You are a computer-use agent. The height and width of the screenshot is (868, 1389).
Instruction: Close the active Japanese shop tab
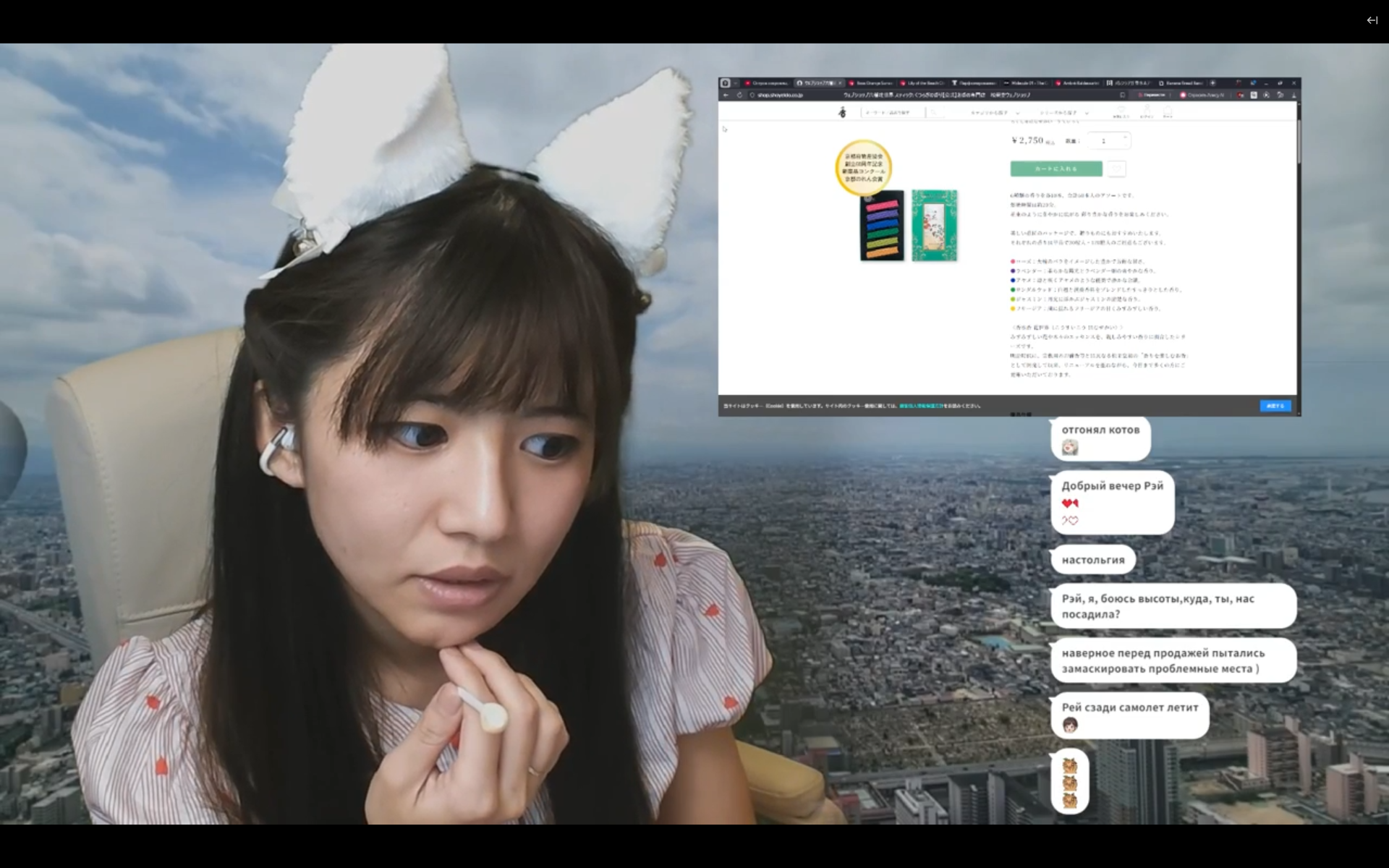[840, 83]
